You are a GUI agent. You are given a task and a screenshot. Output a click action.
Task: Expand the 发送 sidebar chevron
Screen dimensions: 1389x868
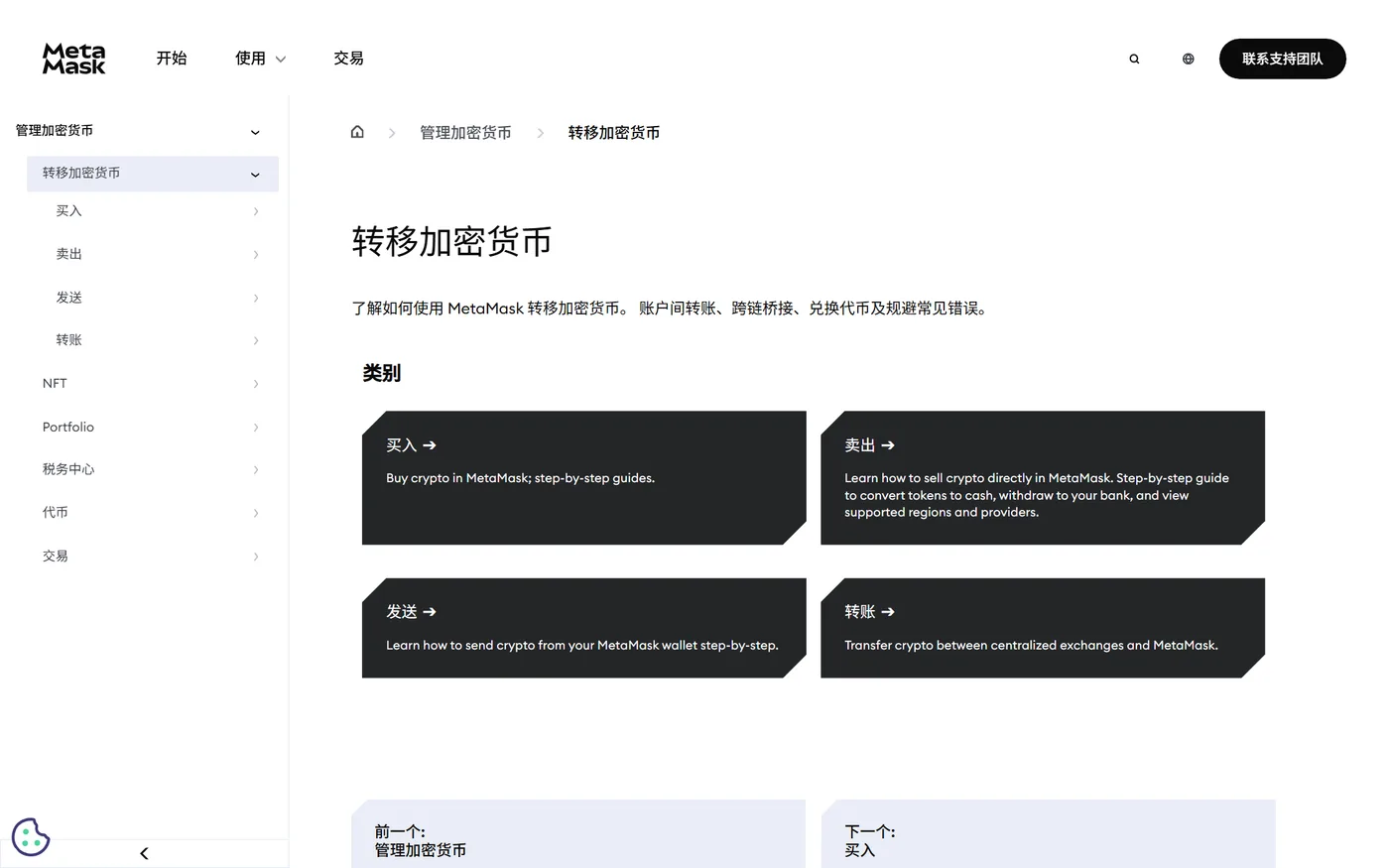(256, 298)
